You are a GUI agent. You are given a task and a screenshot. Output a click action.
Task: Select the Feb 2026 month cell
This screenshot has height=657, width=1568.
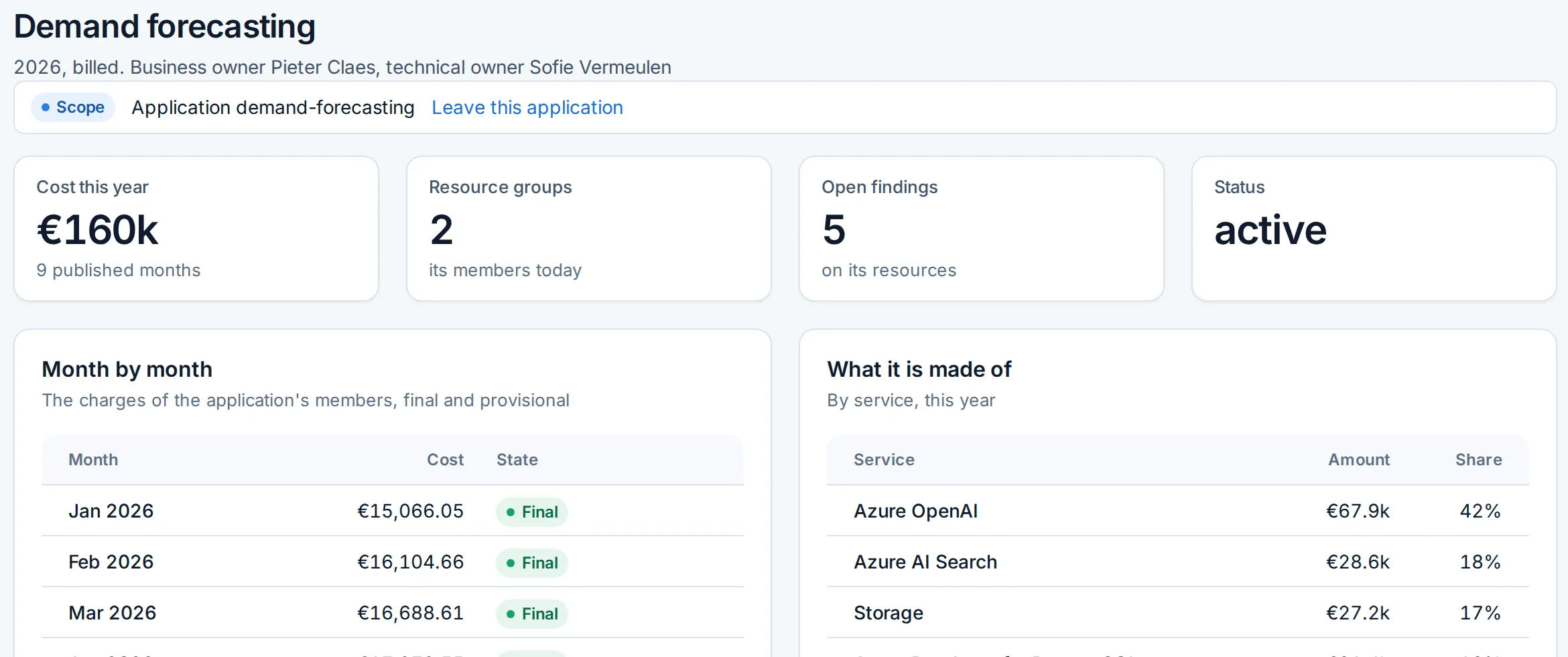[x=111, y=562]
